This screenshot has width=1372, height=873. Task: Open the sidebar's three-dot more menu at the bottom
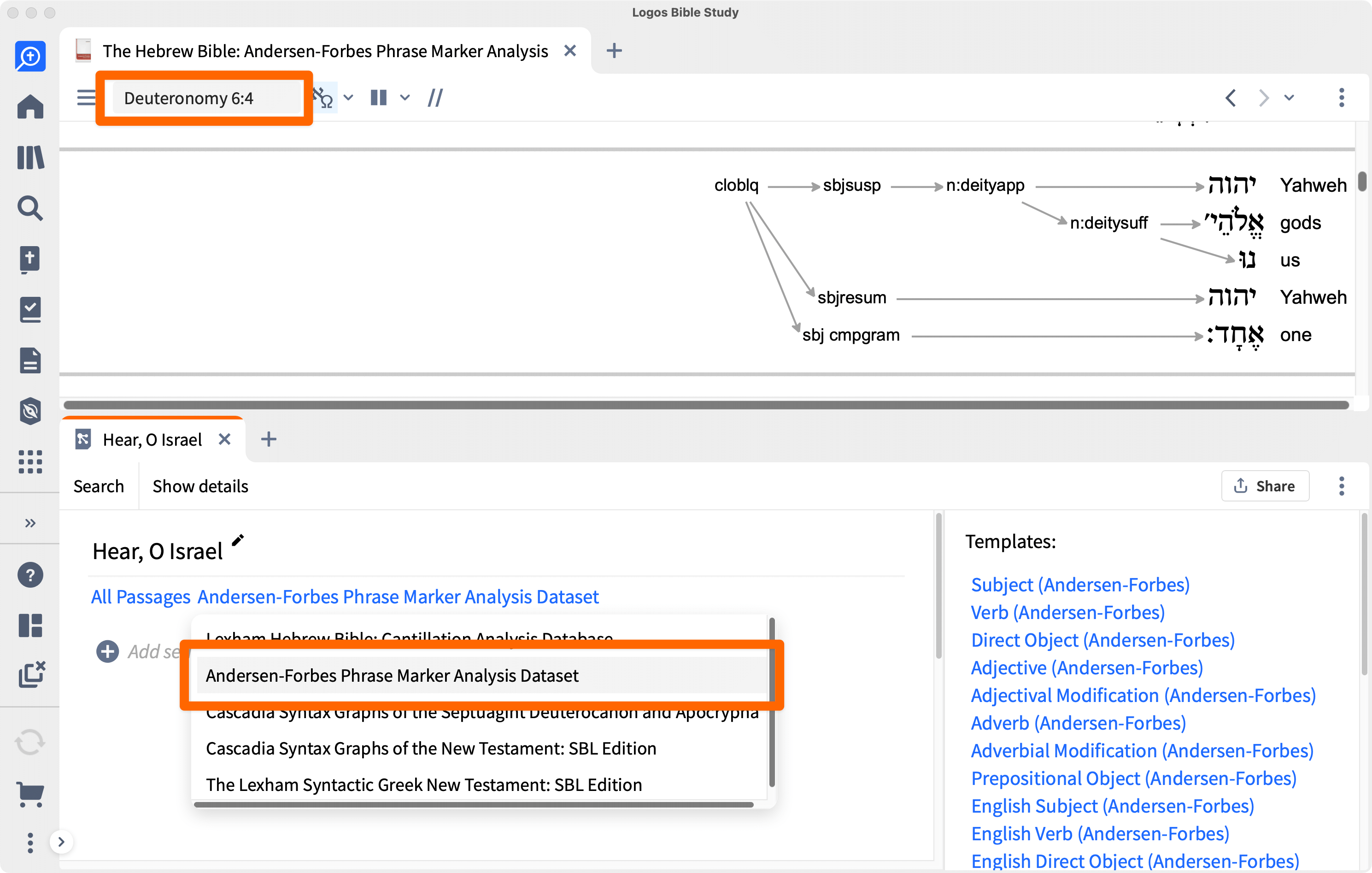click(30, 842)
